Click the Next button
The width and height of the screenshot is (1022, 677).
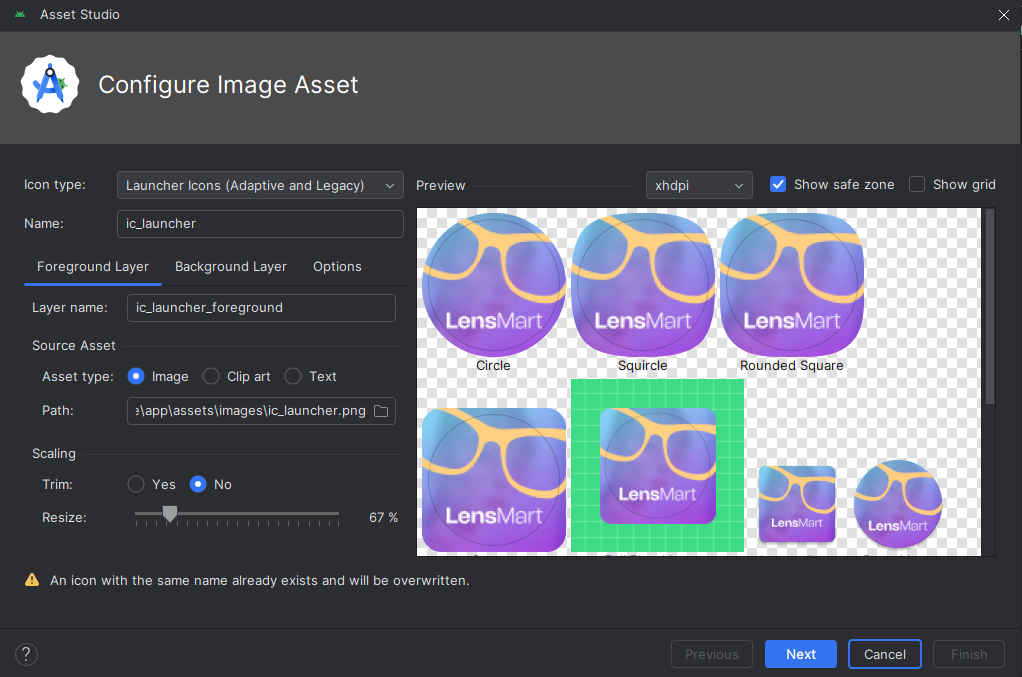tap(801, 654)
